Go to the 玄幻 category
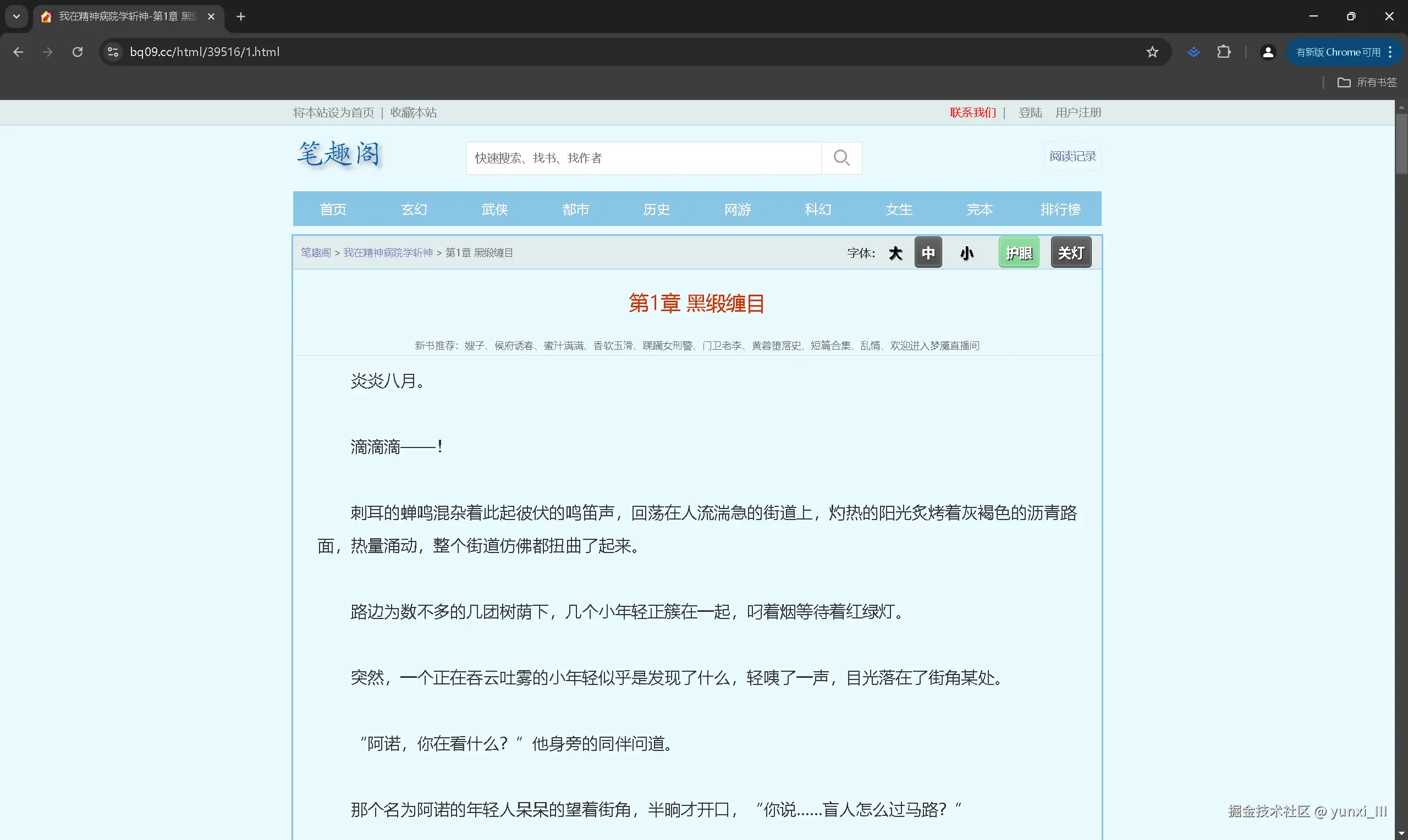The width and height of the screenshot is (1408, 840). click(x=414, y=209)
